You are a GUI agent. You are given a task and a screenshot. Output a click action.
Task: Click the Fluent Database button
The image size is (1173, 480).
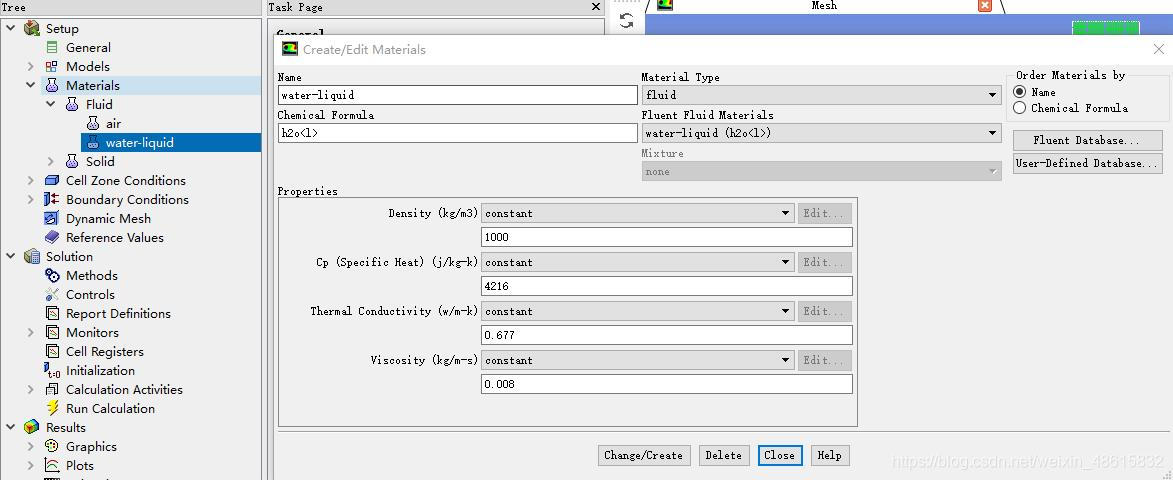pyautogui.click(x=1087, y=140)
